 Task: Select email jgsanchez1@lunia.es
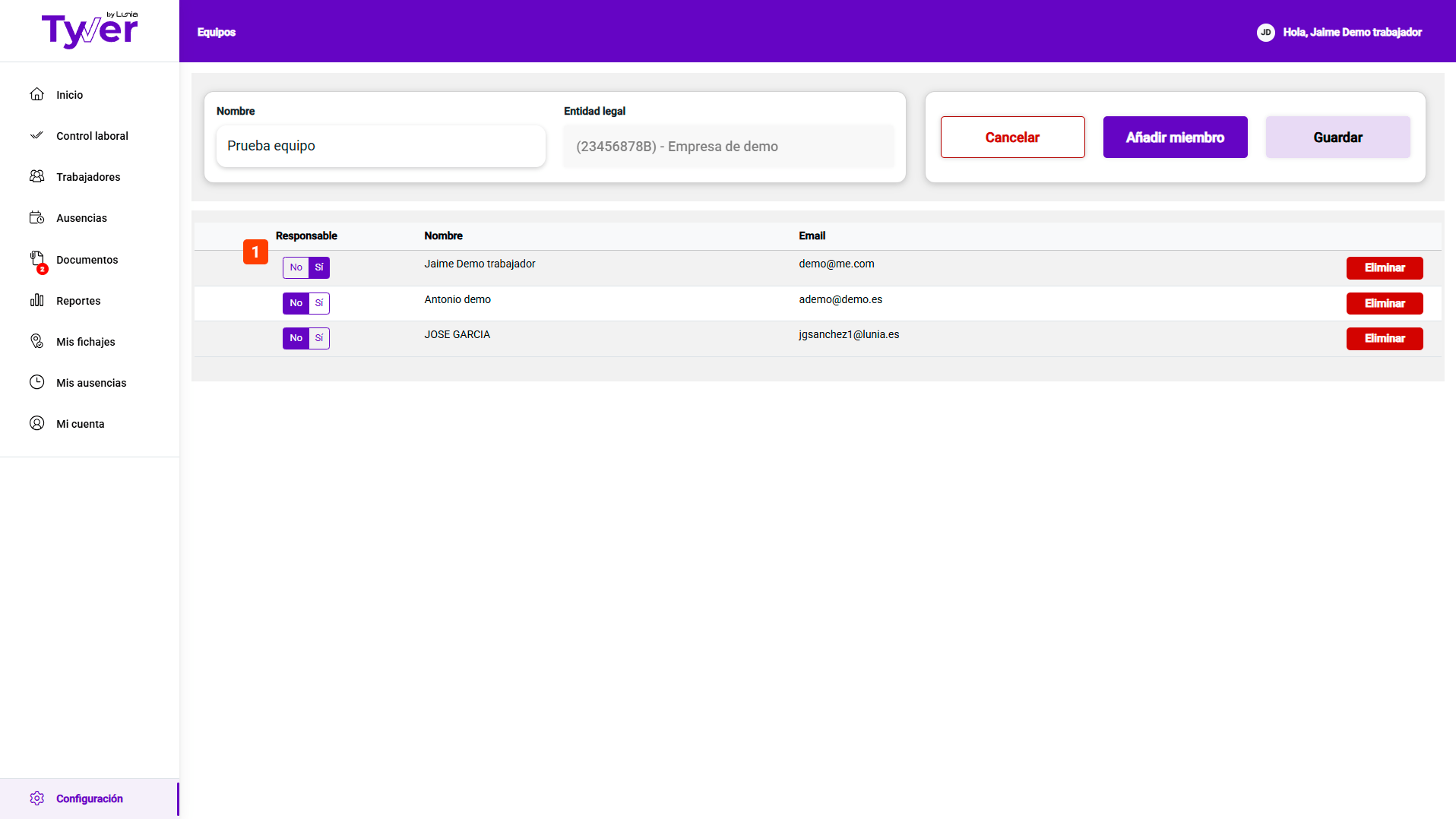coord(849,334)
